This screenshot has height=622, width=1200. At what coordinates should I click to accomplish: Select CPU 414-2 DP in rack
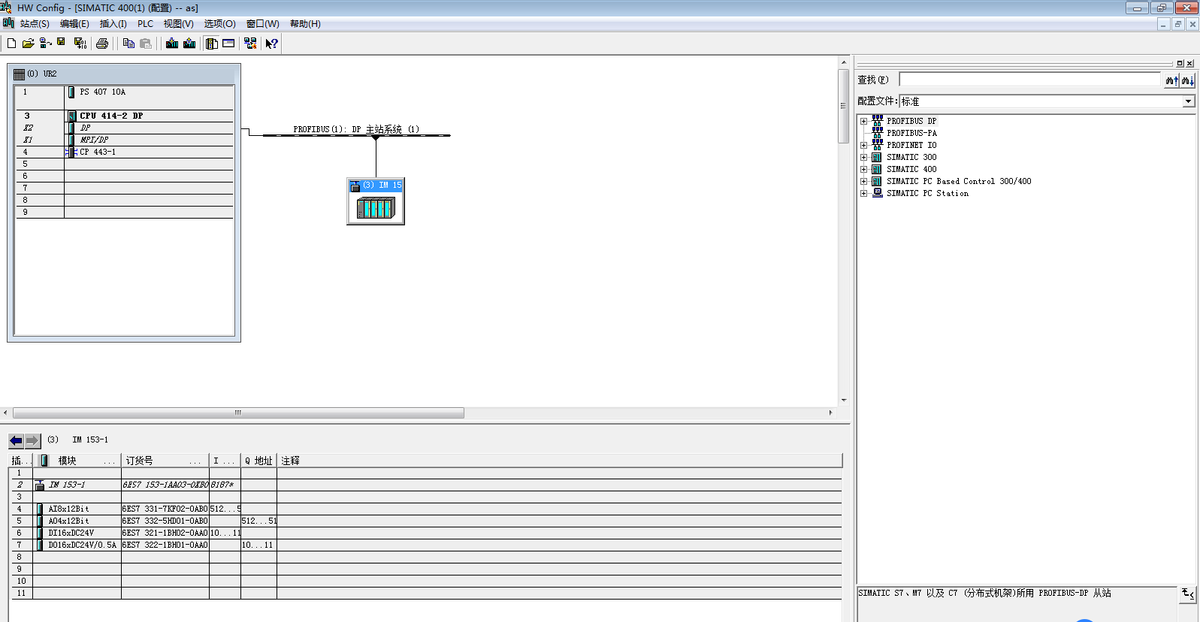coord(122,115)
